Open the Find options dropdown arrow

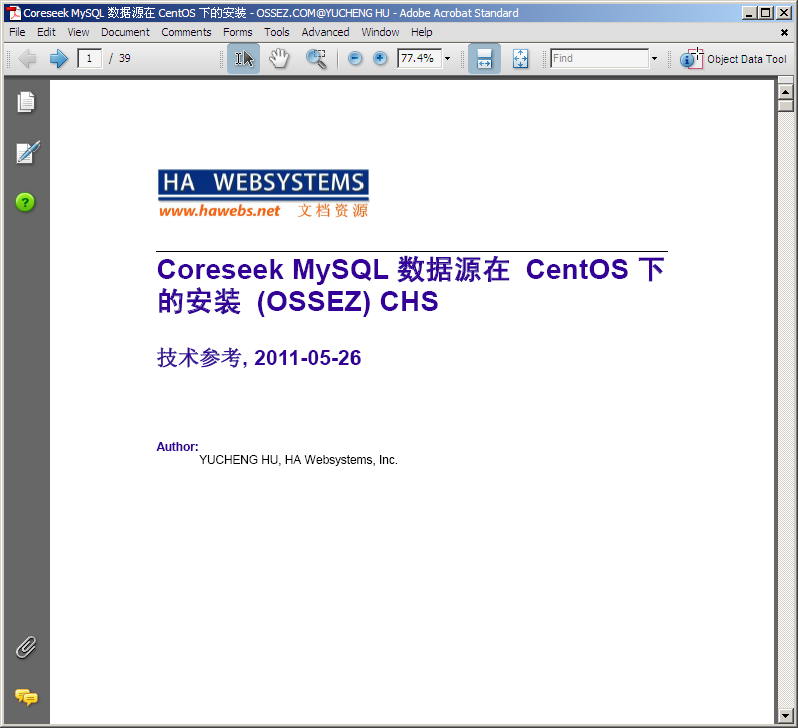click(x=654, y=59)
